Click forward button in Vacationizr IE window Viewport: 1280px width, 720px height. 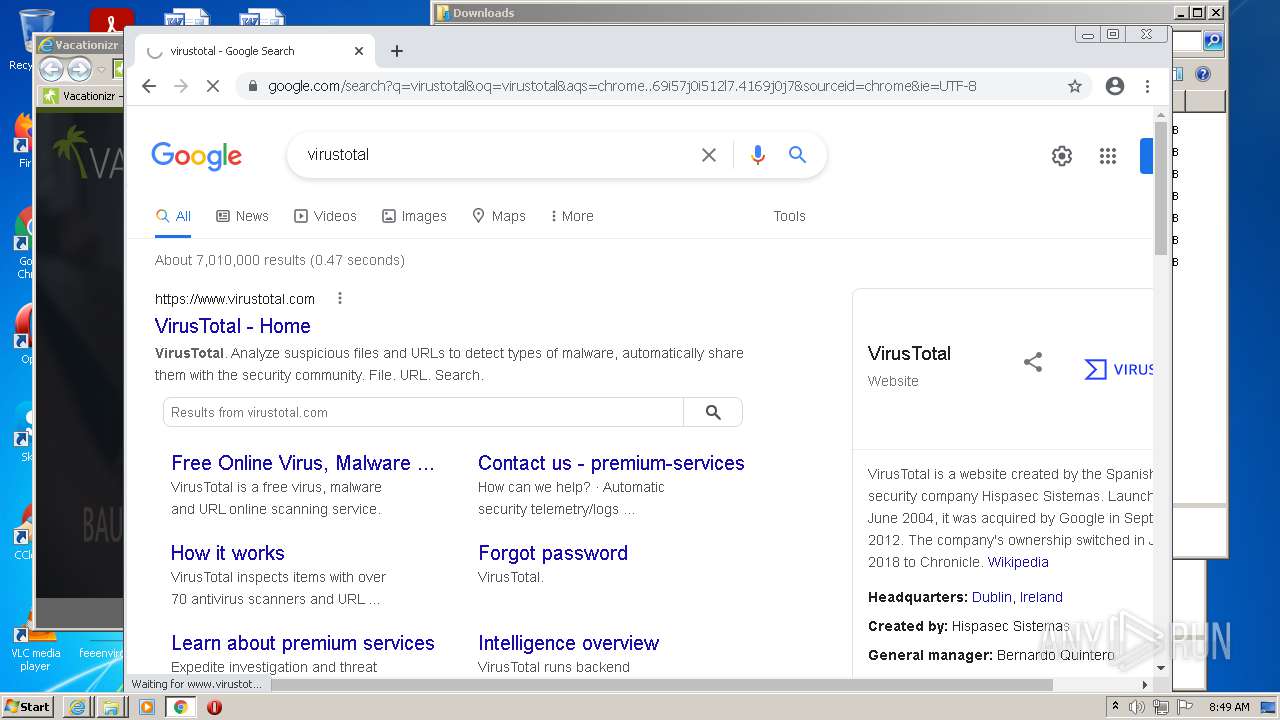coord(79,69)
